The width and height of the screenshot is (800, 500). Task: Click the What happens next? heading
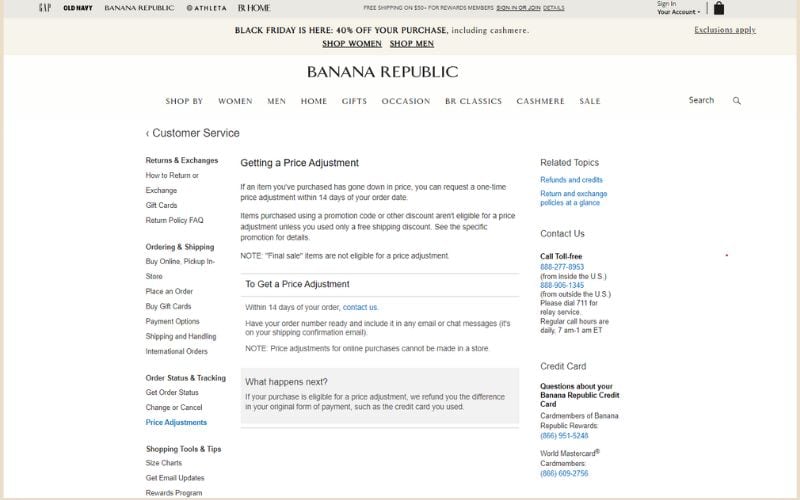(286, 382)
